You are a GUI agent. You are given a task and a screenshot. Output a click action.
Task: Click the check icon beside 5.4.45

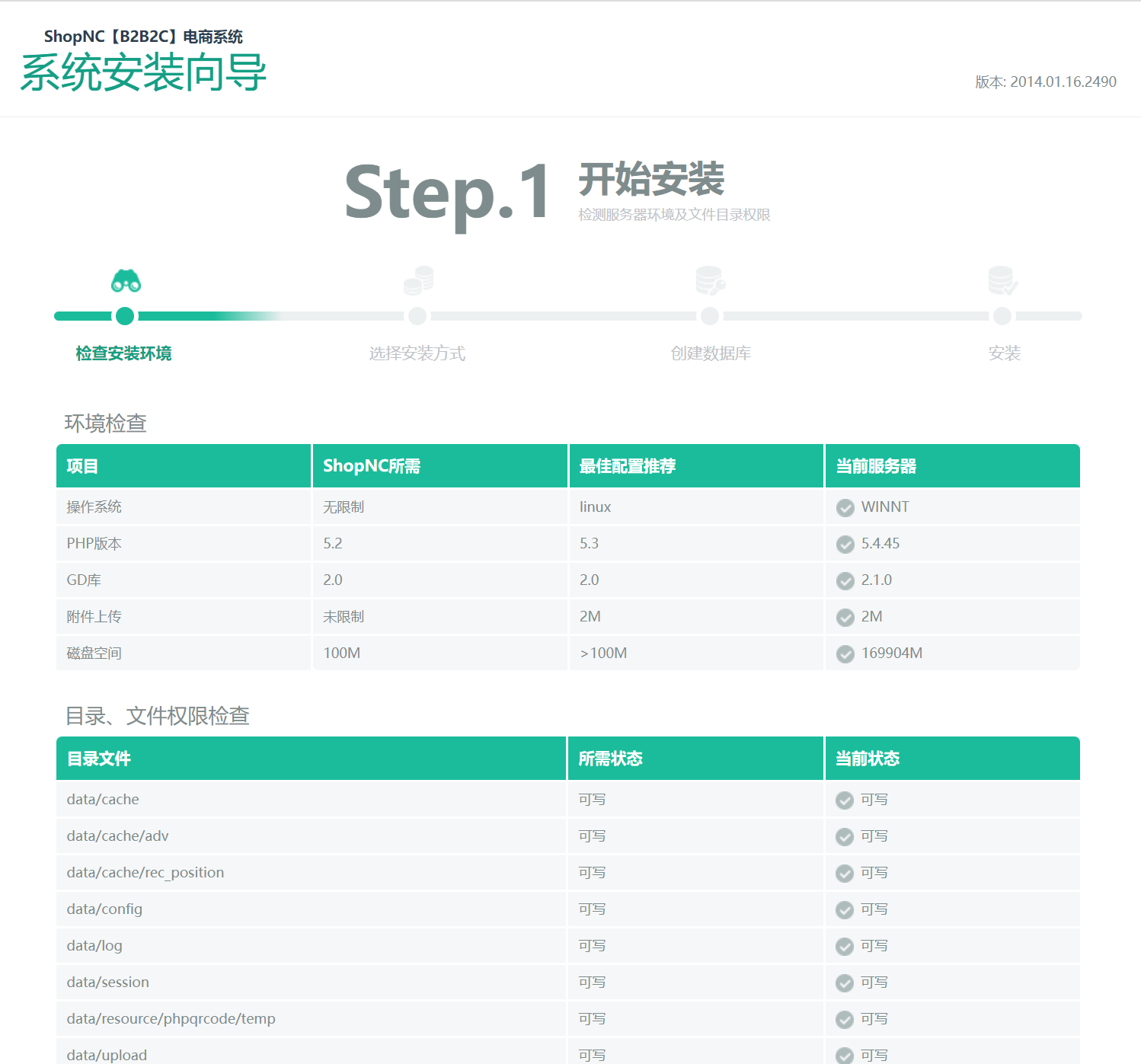[845, 545]
